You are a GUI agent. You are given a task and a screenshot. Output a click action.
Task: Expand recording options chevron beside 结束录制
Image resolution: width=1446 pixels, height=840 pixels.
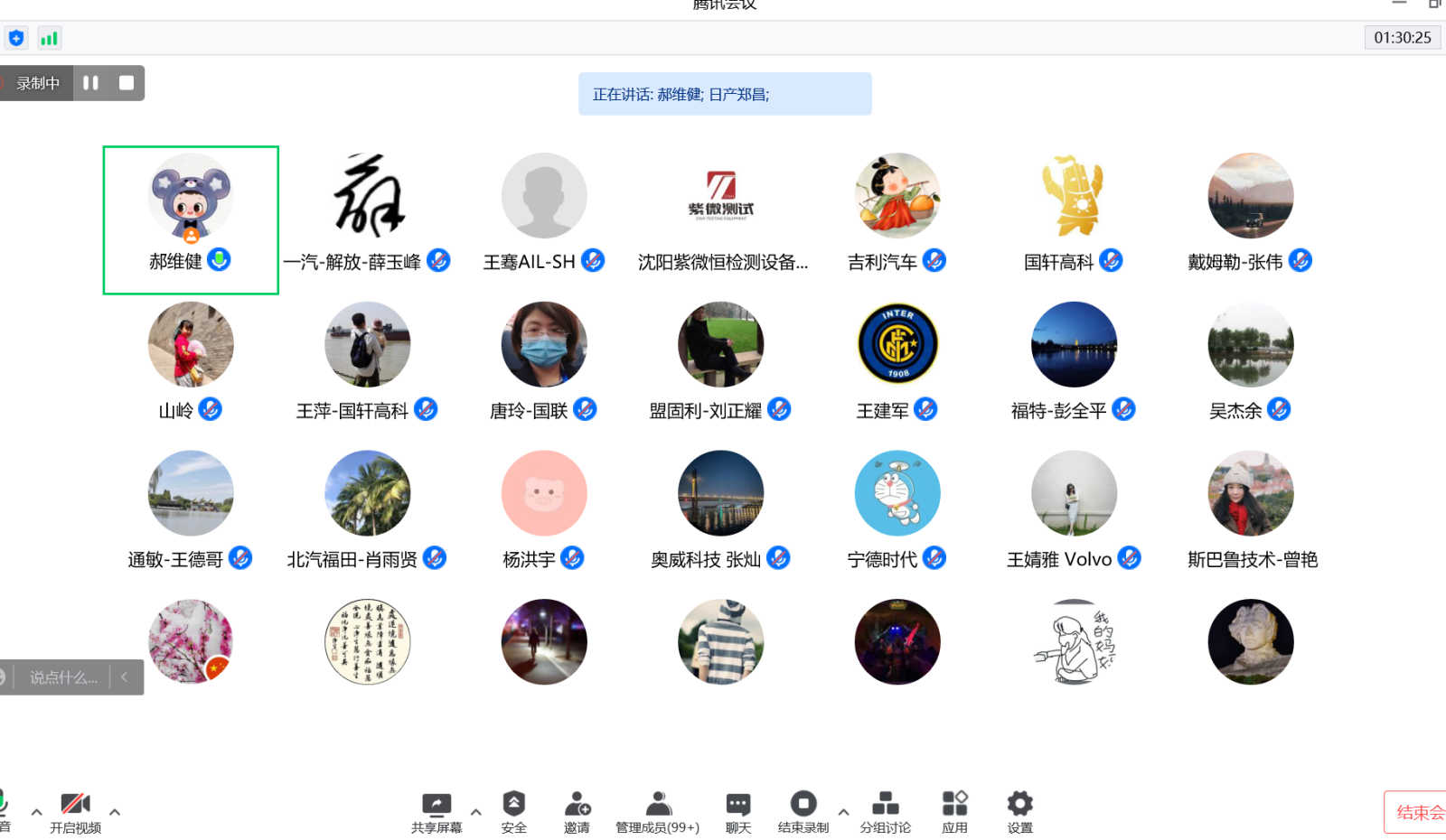coord(842,811)
